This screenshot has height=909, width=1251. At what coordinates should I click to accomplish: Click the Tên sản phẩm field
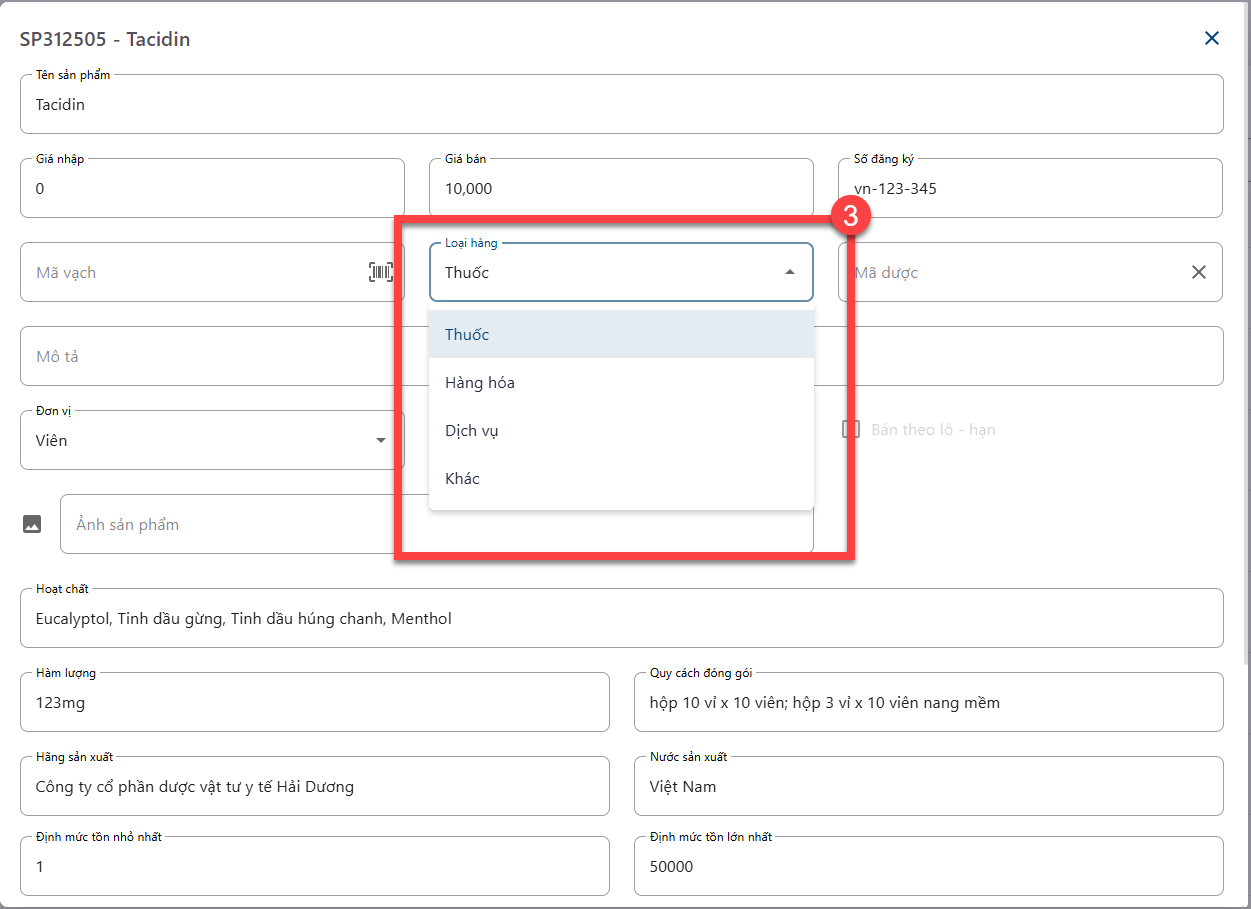(620, 104)
